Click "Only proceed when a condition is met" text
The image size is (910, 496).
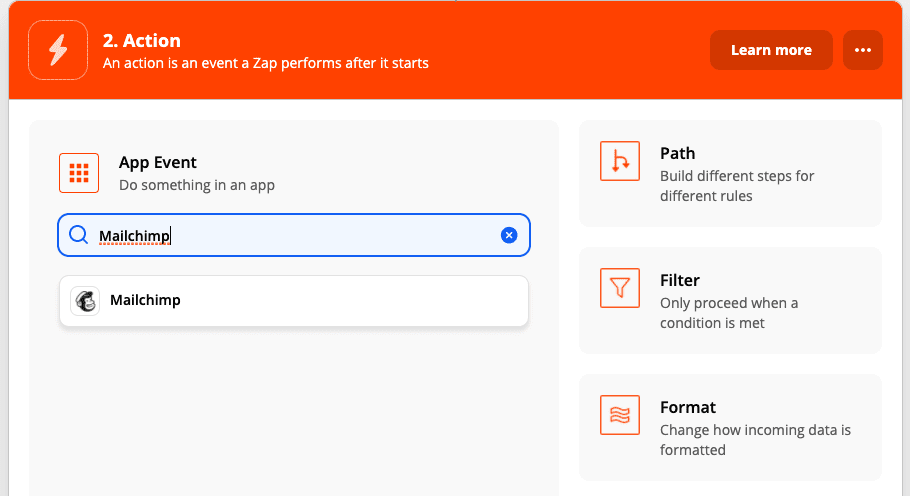click(729, 313)
